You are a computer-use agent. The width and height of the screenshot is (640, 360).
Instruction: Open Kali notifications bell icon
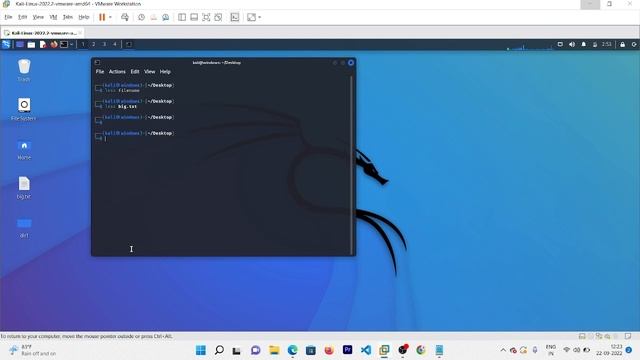pos(584,44)
